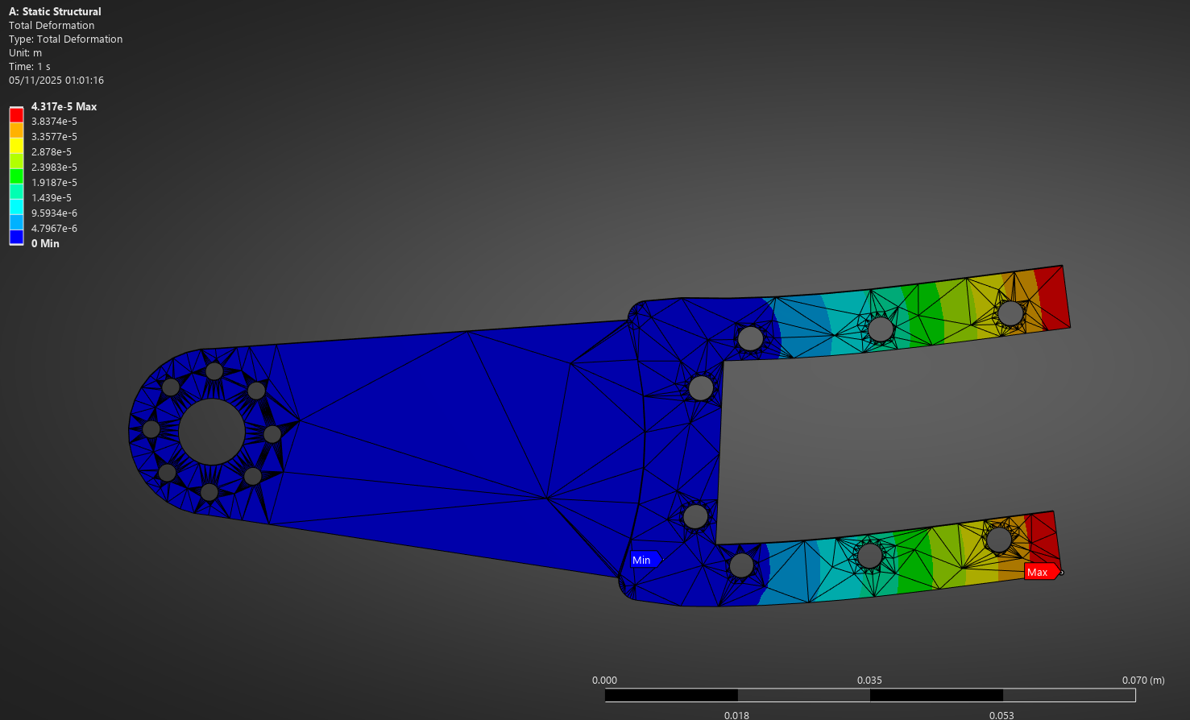Click the 05/11/2025 timestamp annotation
The image size is (1190, 720).
tap(54, 80)
